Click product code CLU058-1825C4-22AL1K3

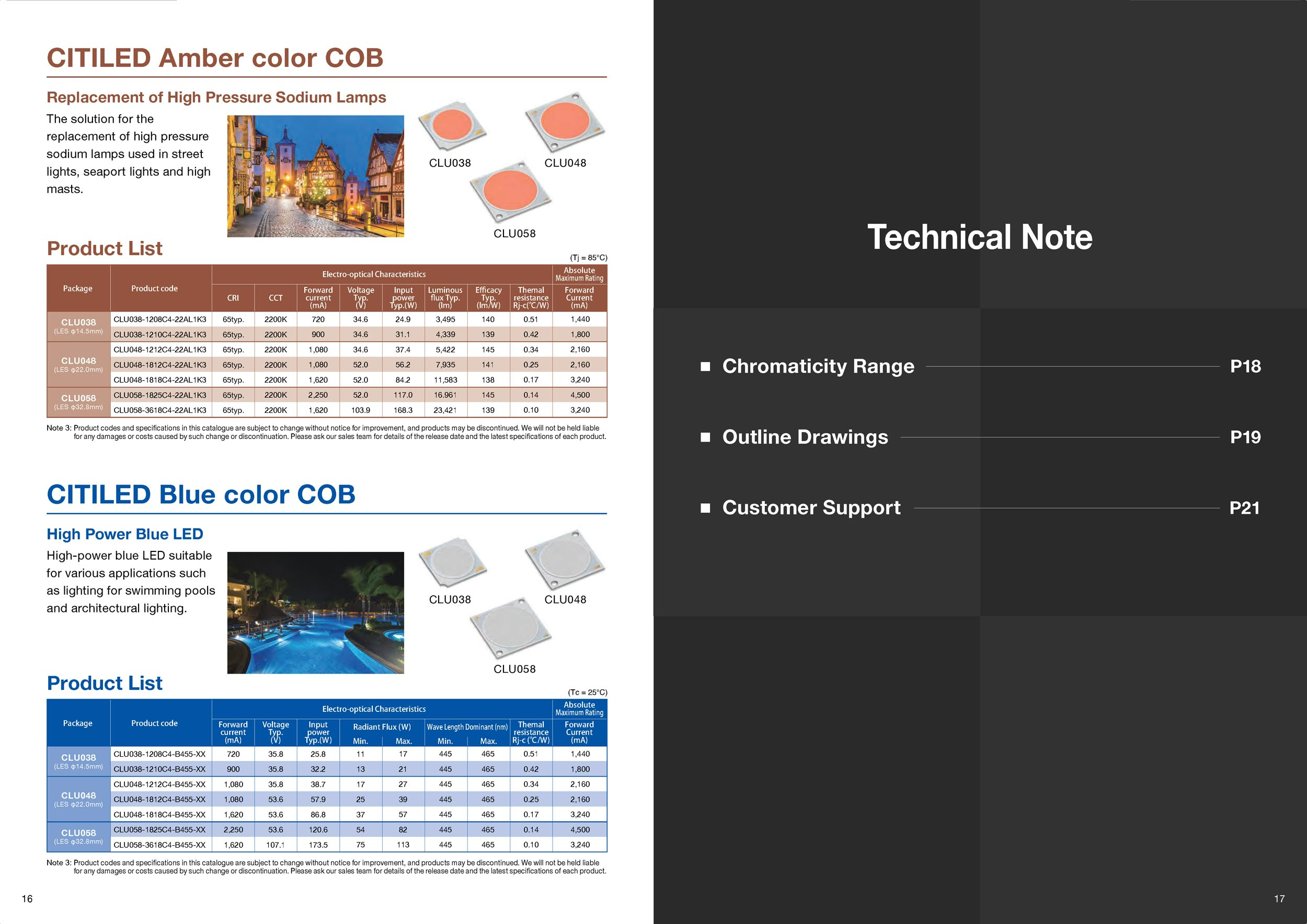click(x=160, y=395)
